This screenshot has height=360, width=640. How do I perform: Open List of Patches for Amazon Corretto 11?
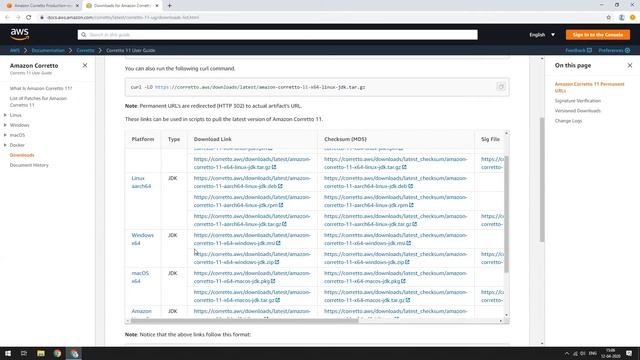point(38,102)
